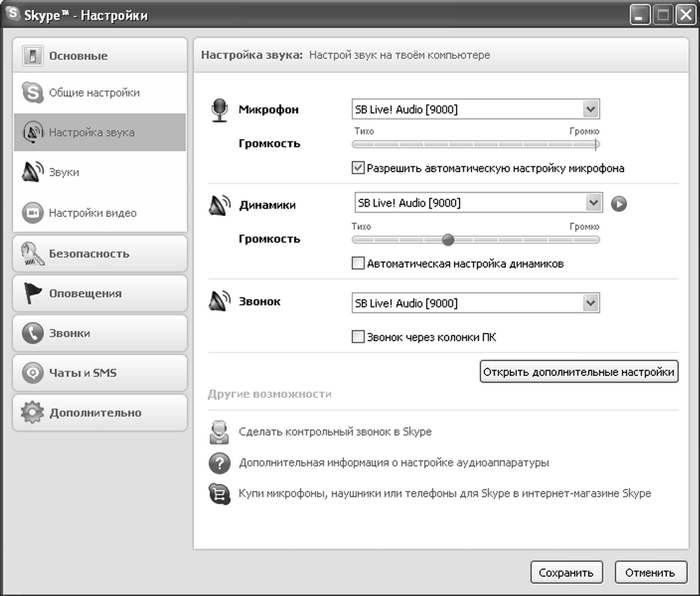Open the Микрофон device dropdown

pos(590,109)
